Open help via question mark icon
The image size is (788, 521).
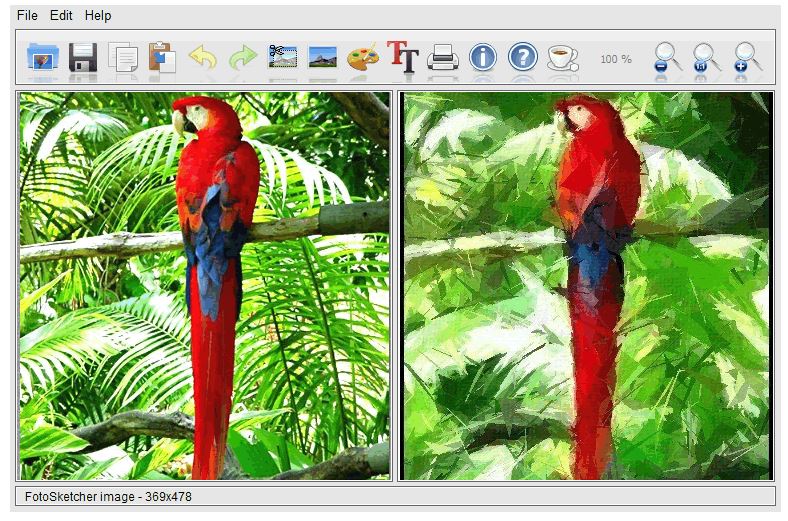pos(523,57)
